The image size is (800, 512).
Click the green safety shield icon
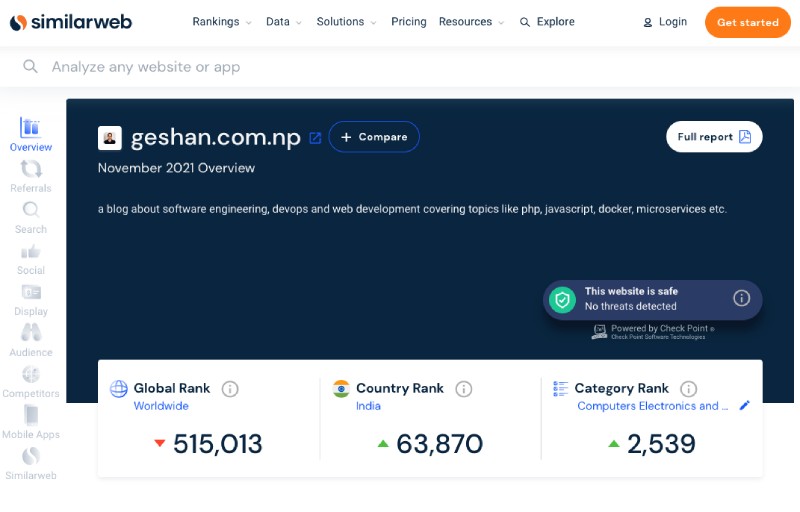(562, 300)
